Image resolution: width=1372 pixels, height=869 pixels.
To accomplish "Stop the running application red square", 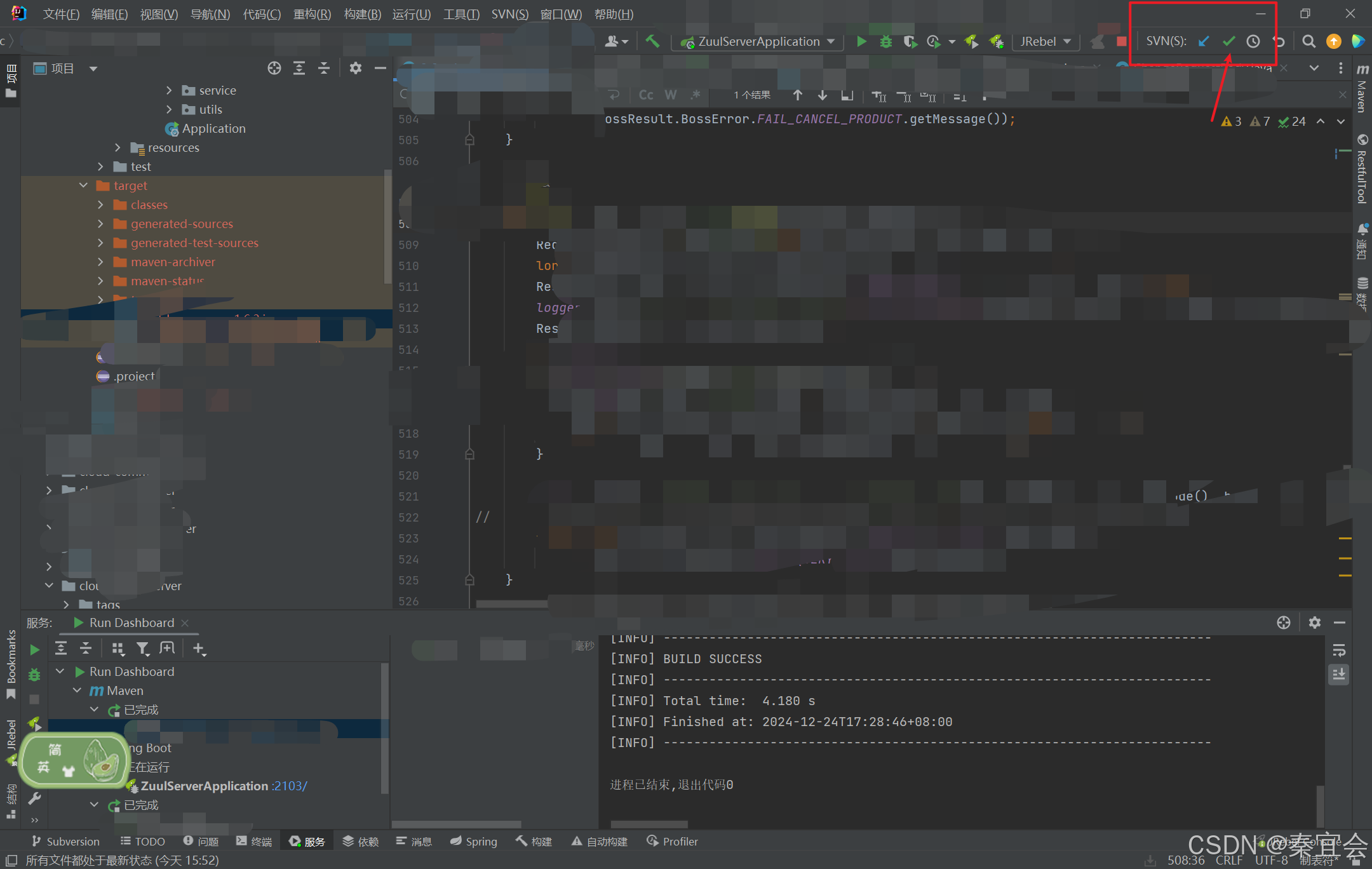I will point(1121,41).
